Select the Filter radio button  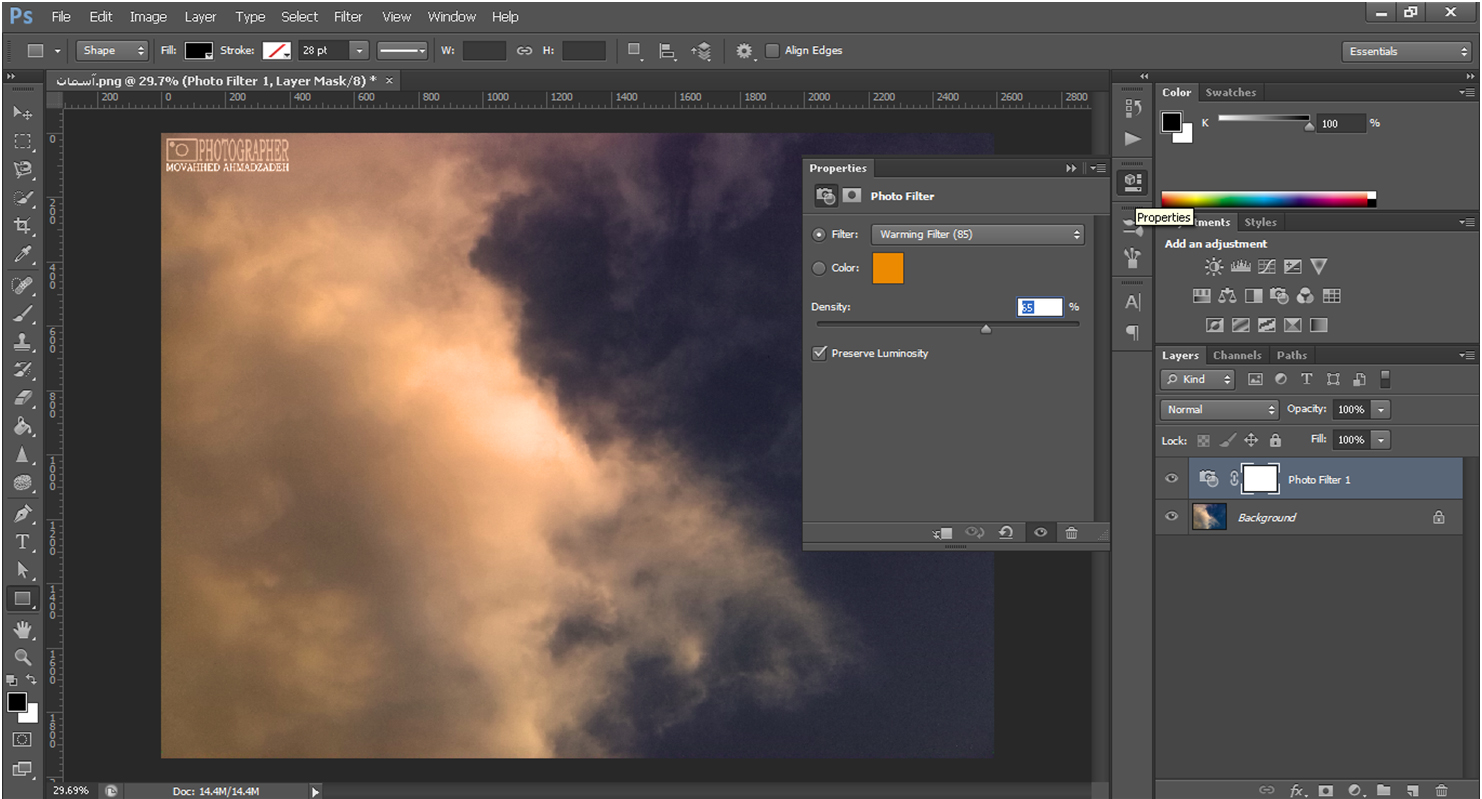819,234
